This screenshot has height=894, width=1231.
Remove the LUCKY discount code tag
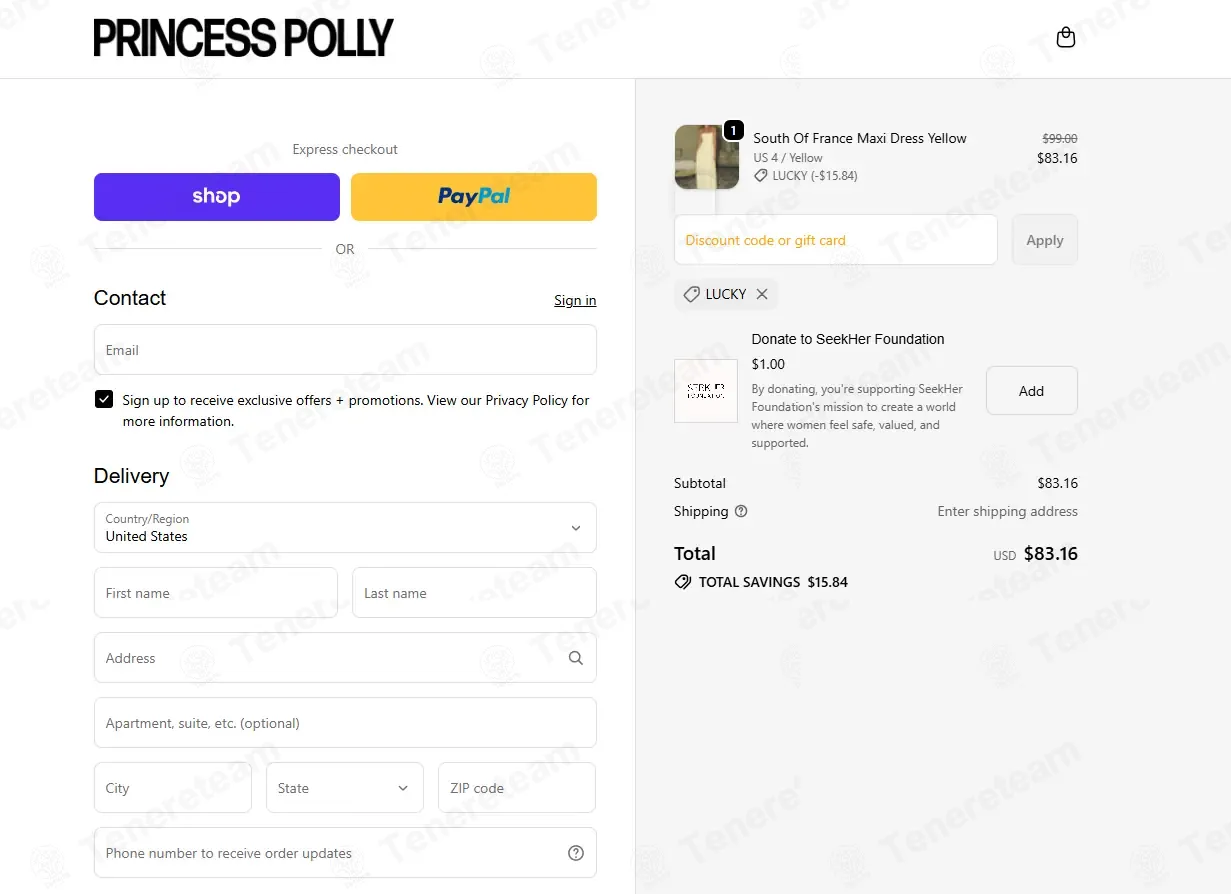[x=762, y=294]
